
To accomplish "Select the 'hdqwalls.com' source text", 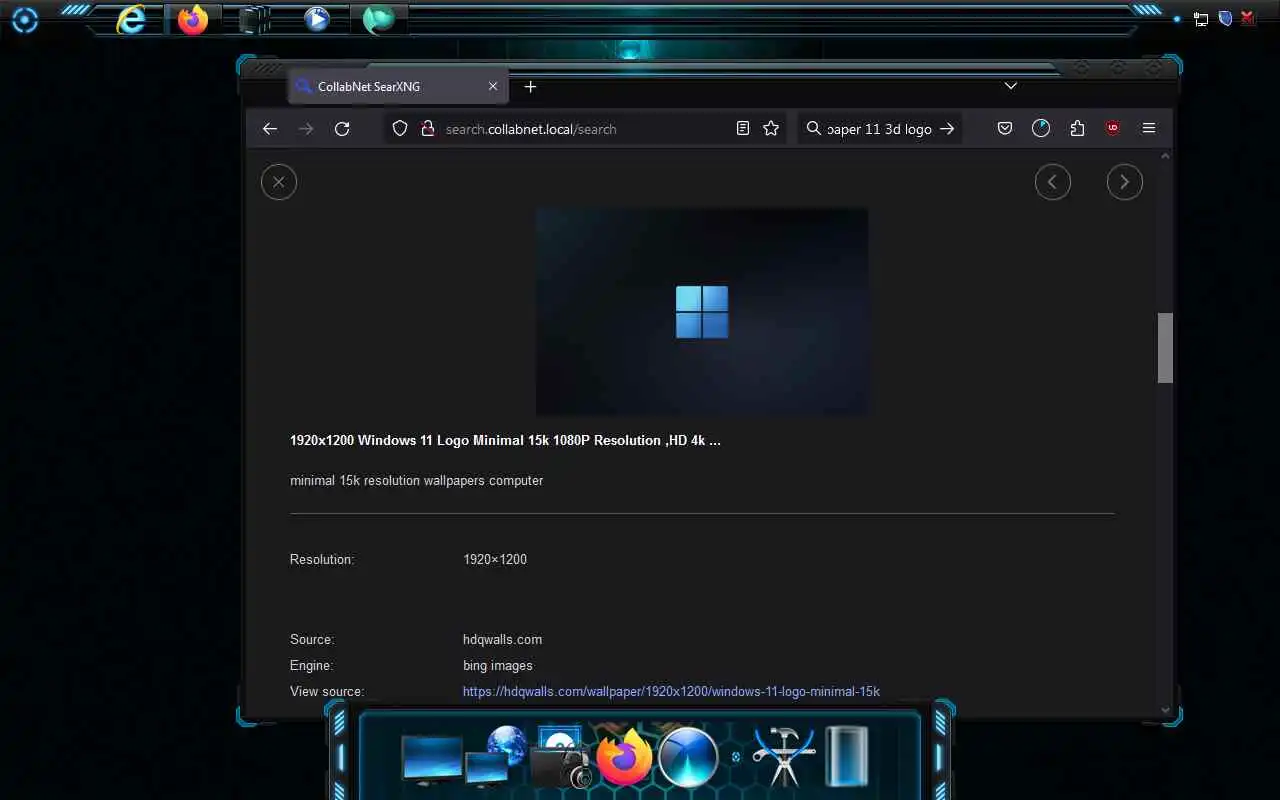I will pos(502,639).
